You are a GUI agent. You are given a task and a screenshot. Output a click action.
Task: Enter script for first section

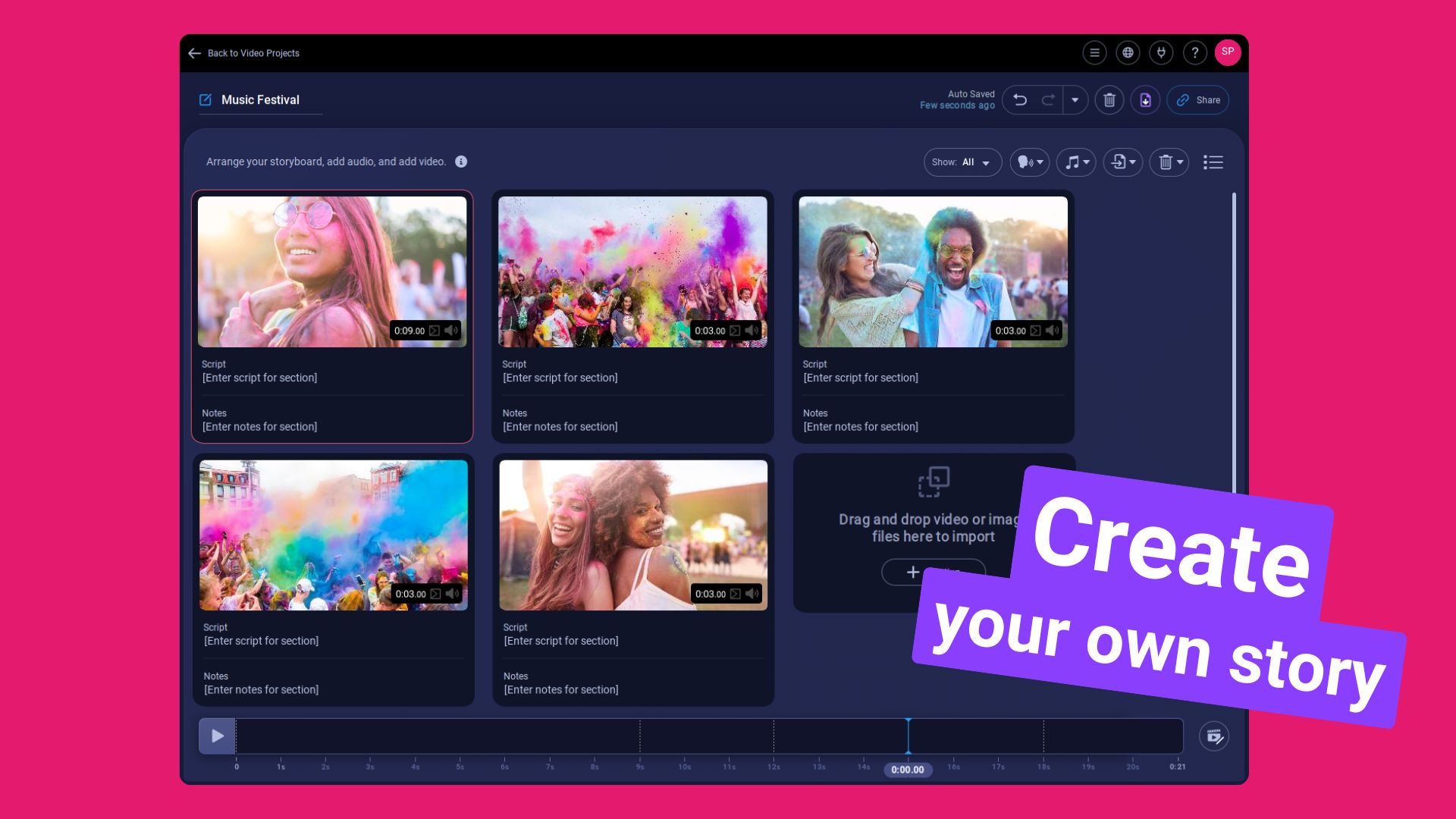[259, 378]
